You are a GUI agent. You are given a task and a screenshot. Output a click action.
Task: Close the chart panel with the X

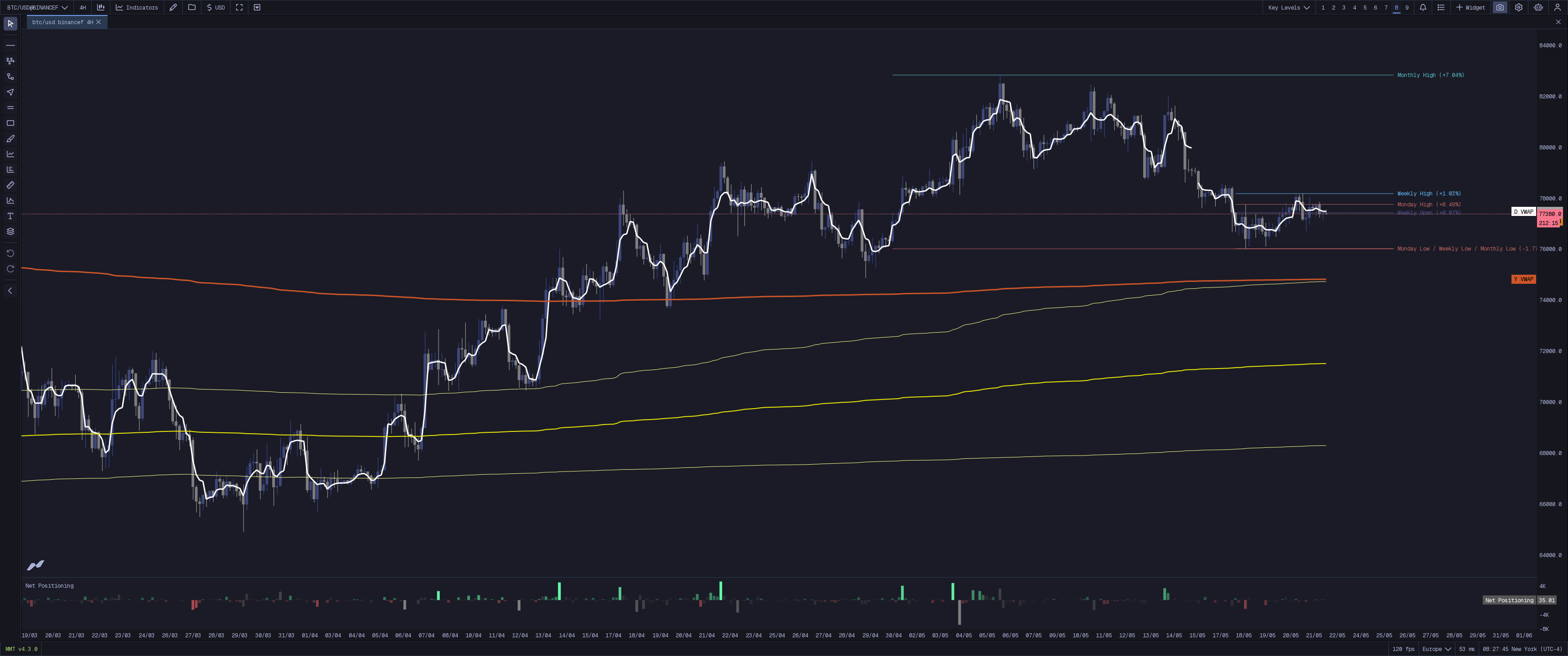(x=1558, y=22)
